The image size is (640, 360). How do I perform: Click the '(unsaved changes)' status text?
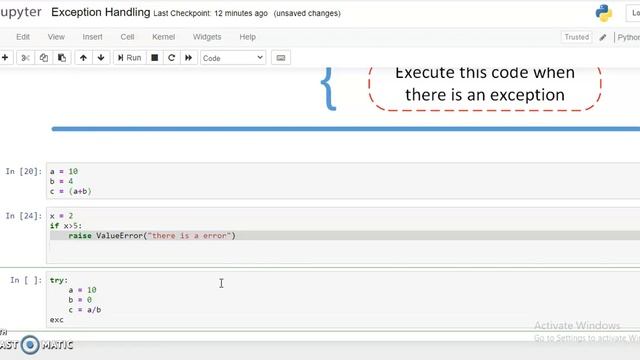(x=307, y=13)
